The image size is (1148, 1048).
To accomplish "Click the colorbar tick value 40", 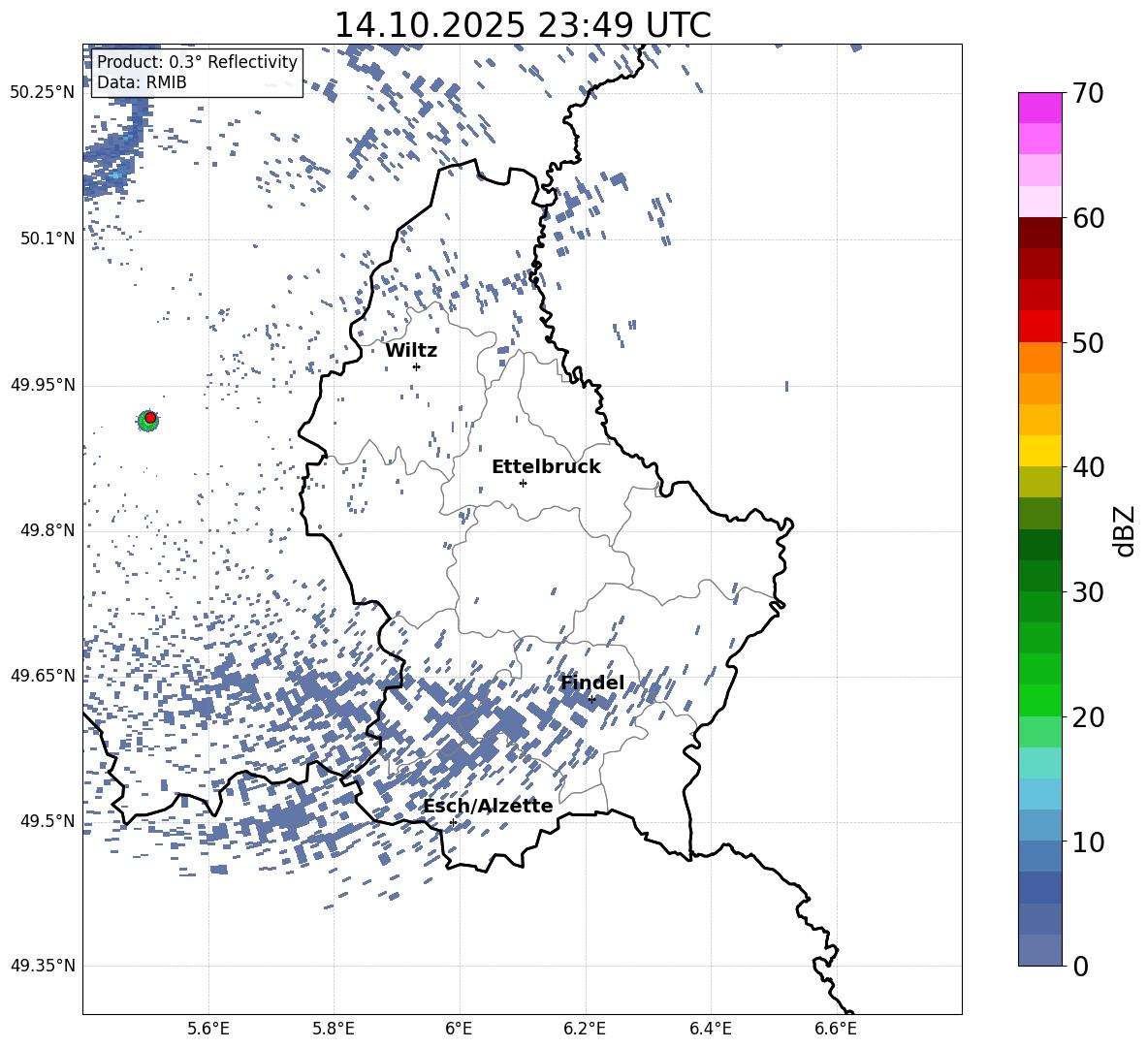I will tap(1088, 467).
